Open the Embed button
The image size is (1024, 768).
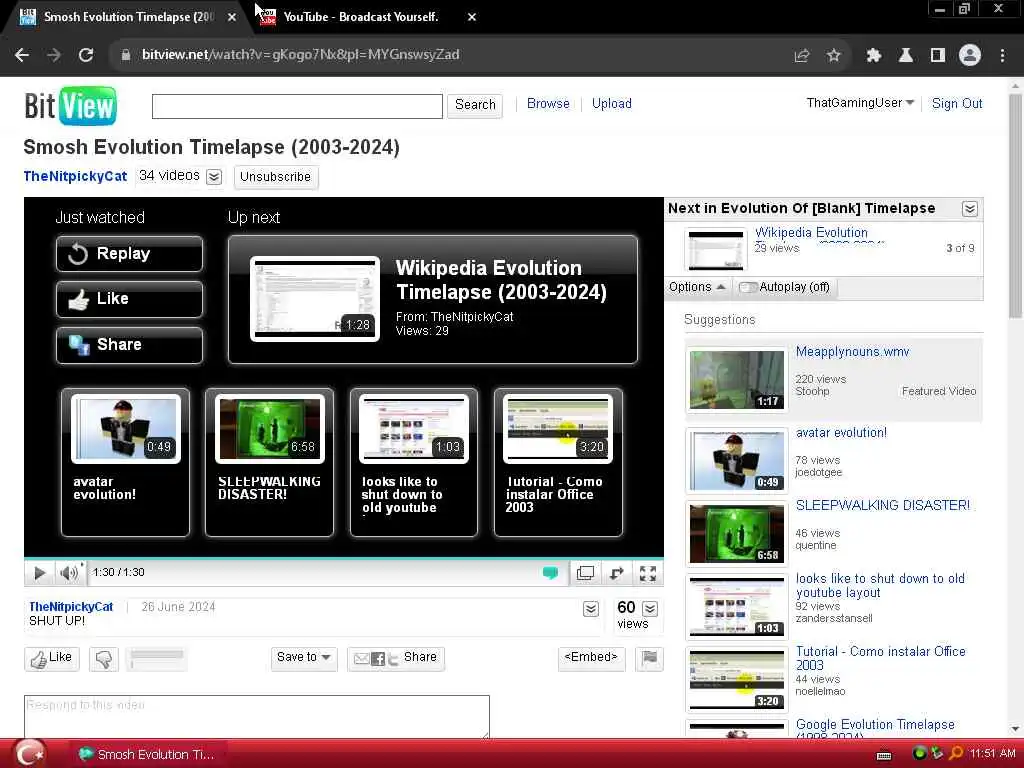click(591, 658)
